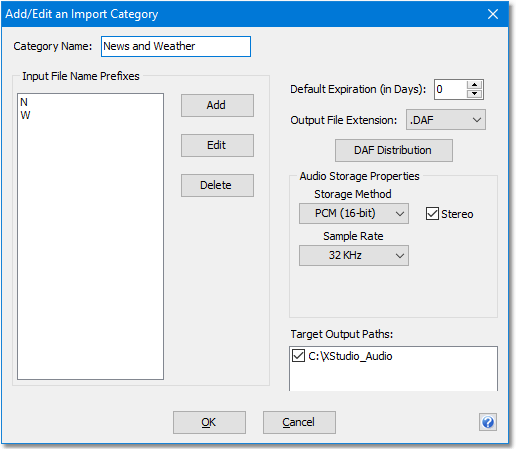Decrease Default Expiration with the down arrow
Image resolution: width=516 pixels, height=451 pixels.
[x=474, y=94]
